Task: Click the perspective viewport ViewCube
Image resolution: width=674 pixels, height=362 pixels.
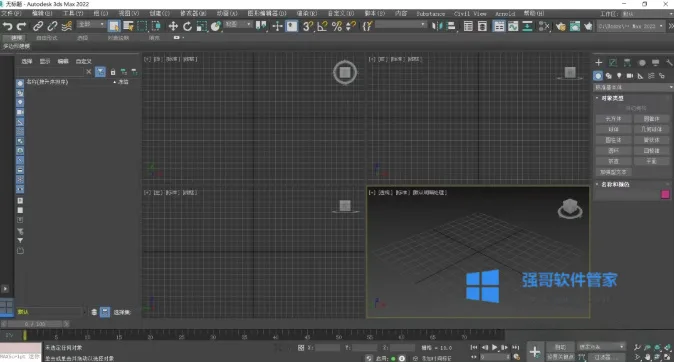Action: [570, 209]
